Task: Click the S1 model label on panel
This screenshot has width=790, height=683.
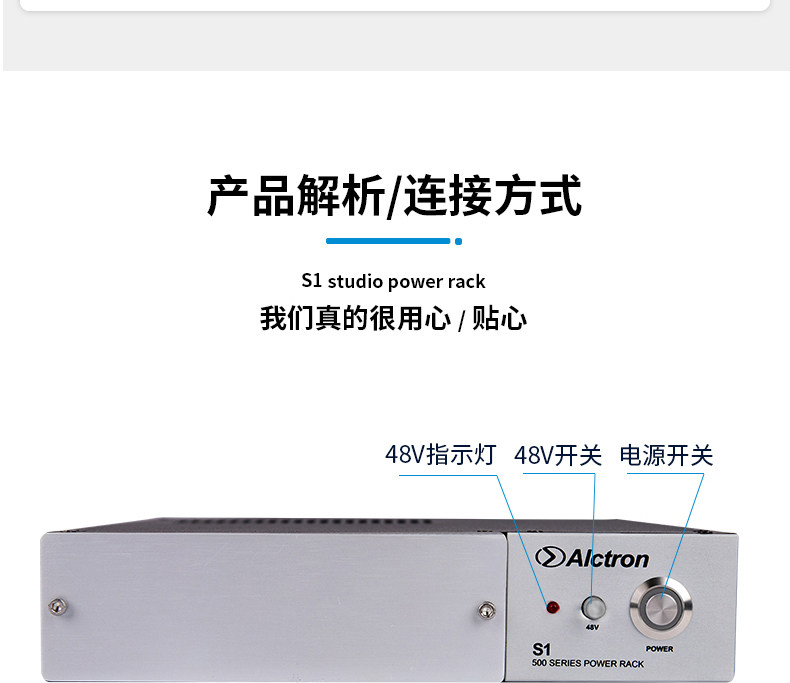Action: click(x=542, y=649)
